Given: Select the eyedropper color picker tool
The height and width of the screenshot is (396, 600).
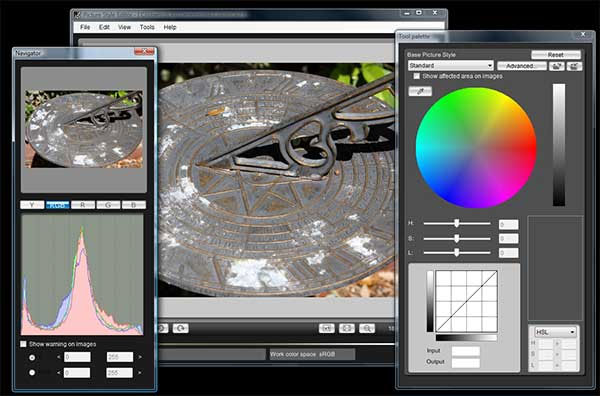Looking at the screenshot, I should pyautogui.click(x=420, y=91).
